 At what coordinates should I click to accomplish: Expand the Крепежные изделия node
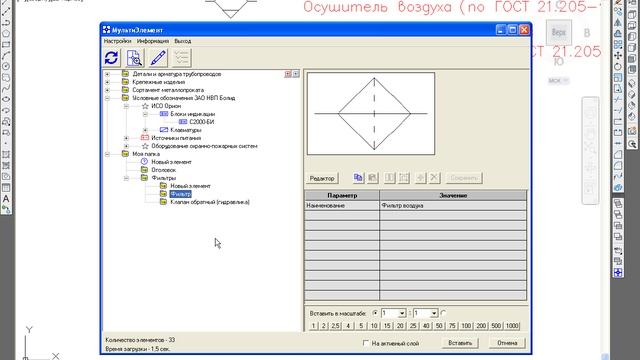107,82
